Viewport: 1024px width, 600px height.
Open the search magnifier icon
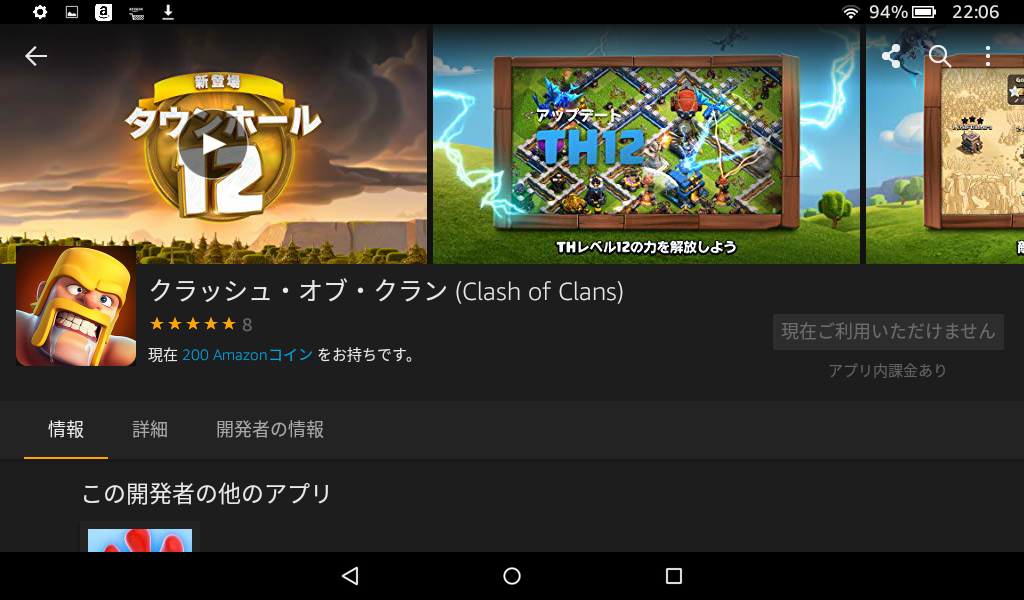point(940,56)
